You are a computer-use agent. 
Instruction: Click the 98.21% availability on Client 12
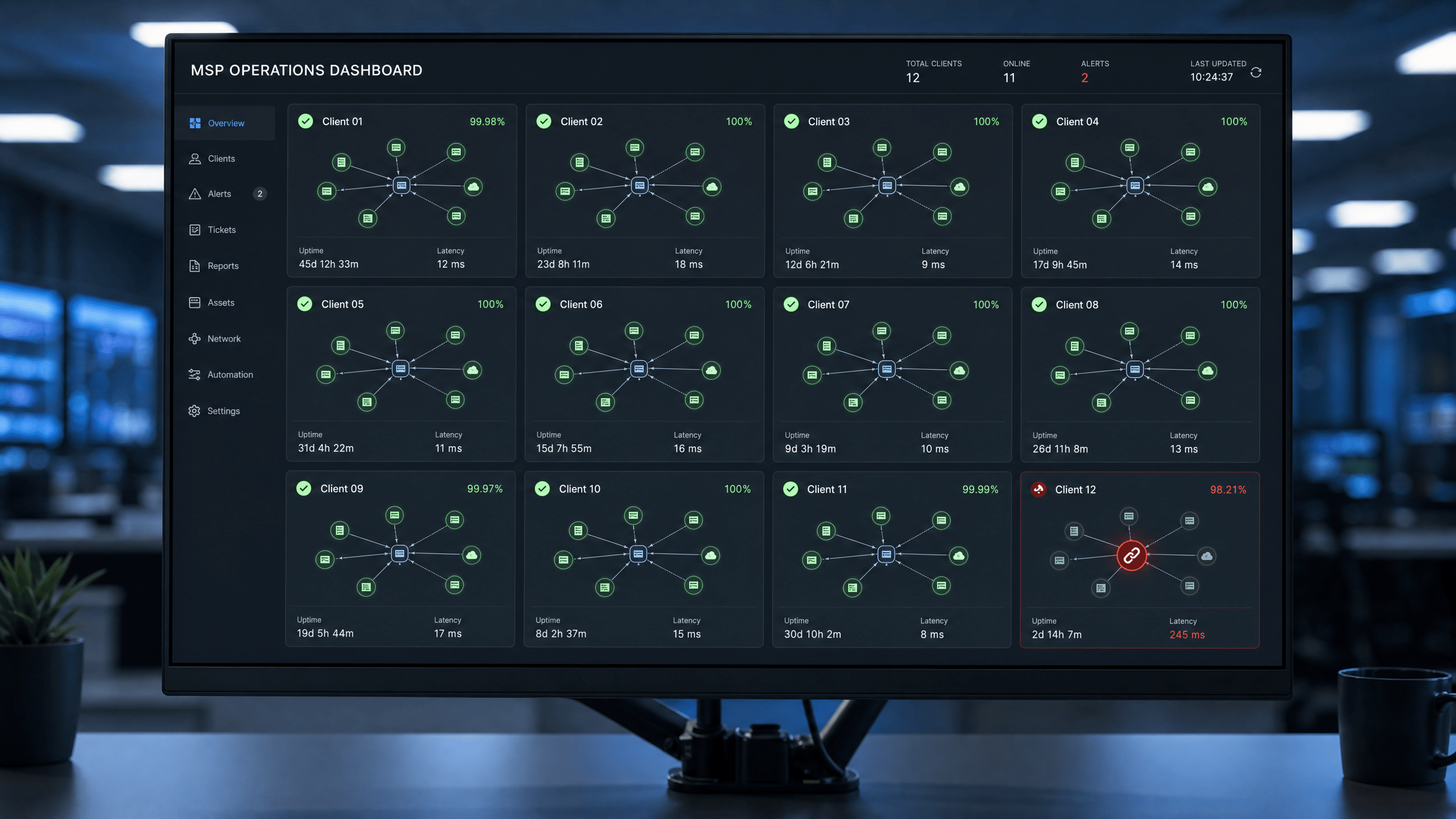[1228, 490]
